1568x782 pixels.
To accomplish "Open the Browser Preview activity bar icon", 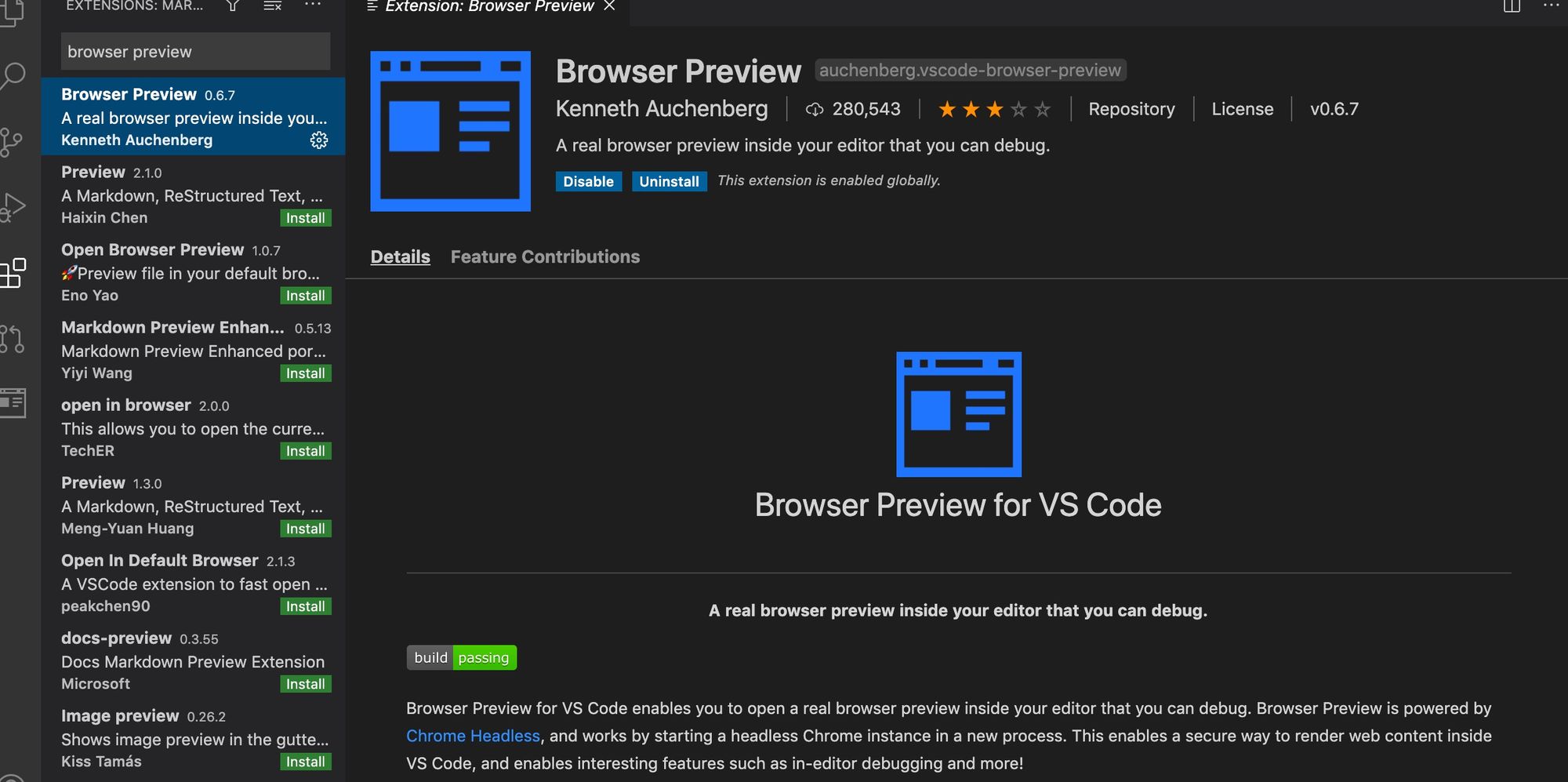I will click(x=12, y=403).
